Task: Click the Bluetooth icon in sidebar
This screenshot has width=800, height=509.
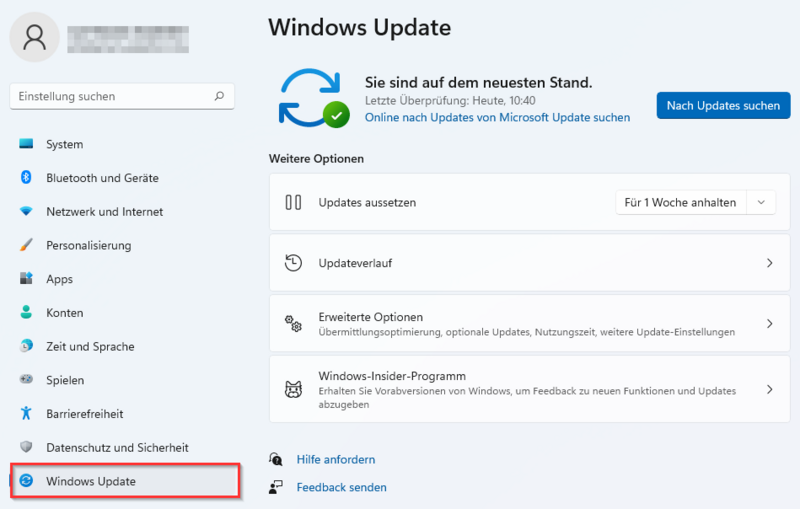Action: point(26,177)
